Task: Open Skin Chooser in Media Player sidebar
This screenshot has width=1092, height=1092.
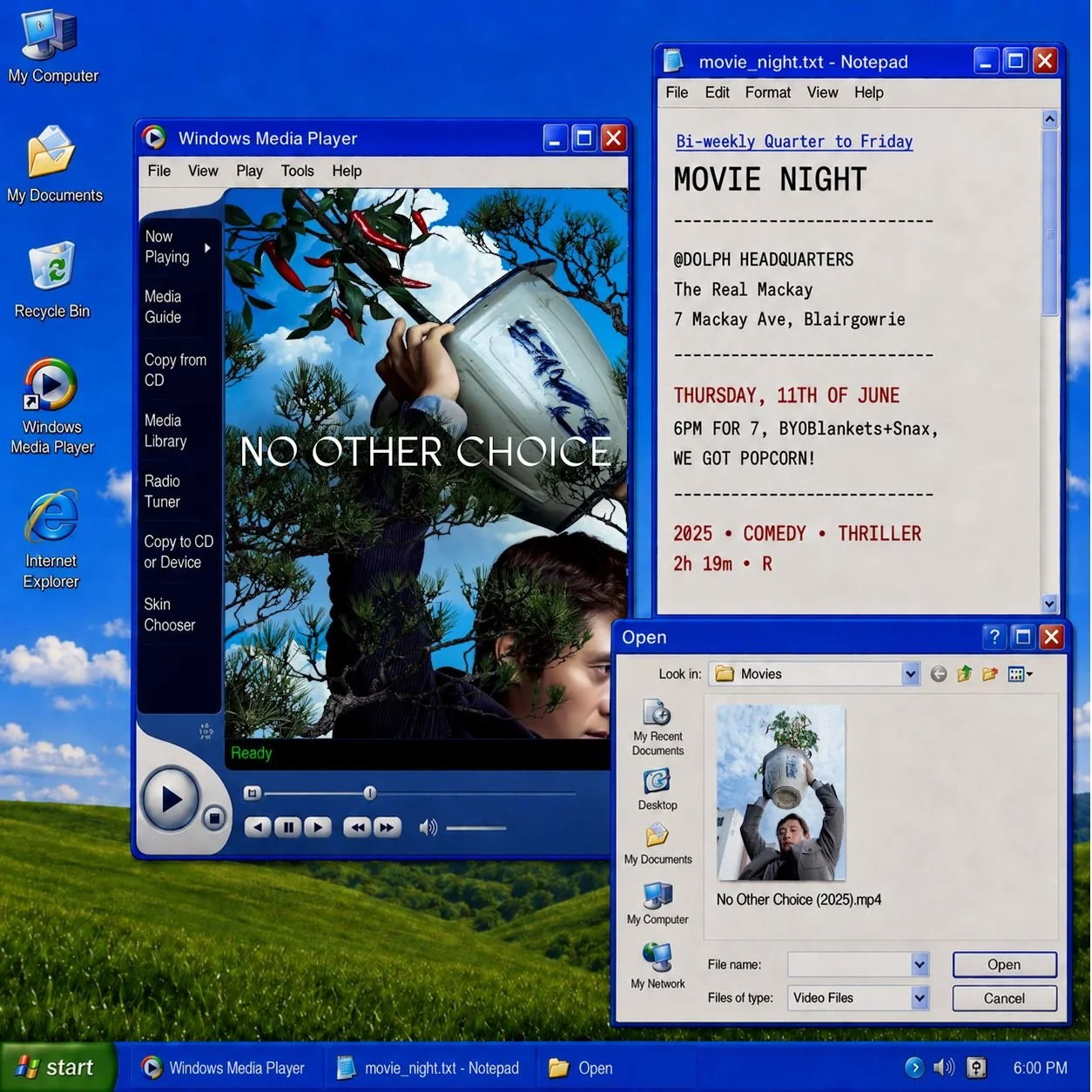Action: [x=169, y=615]
